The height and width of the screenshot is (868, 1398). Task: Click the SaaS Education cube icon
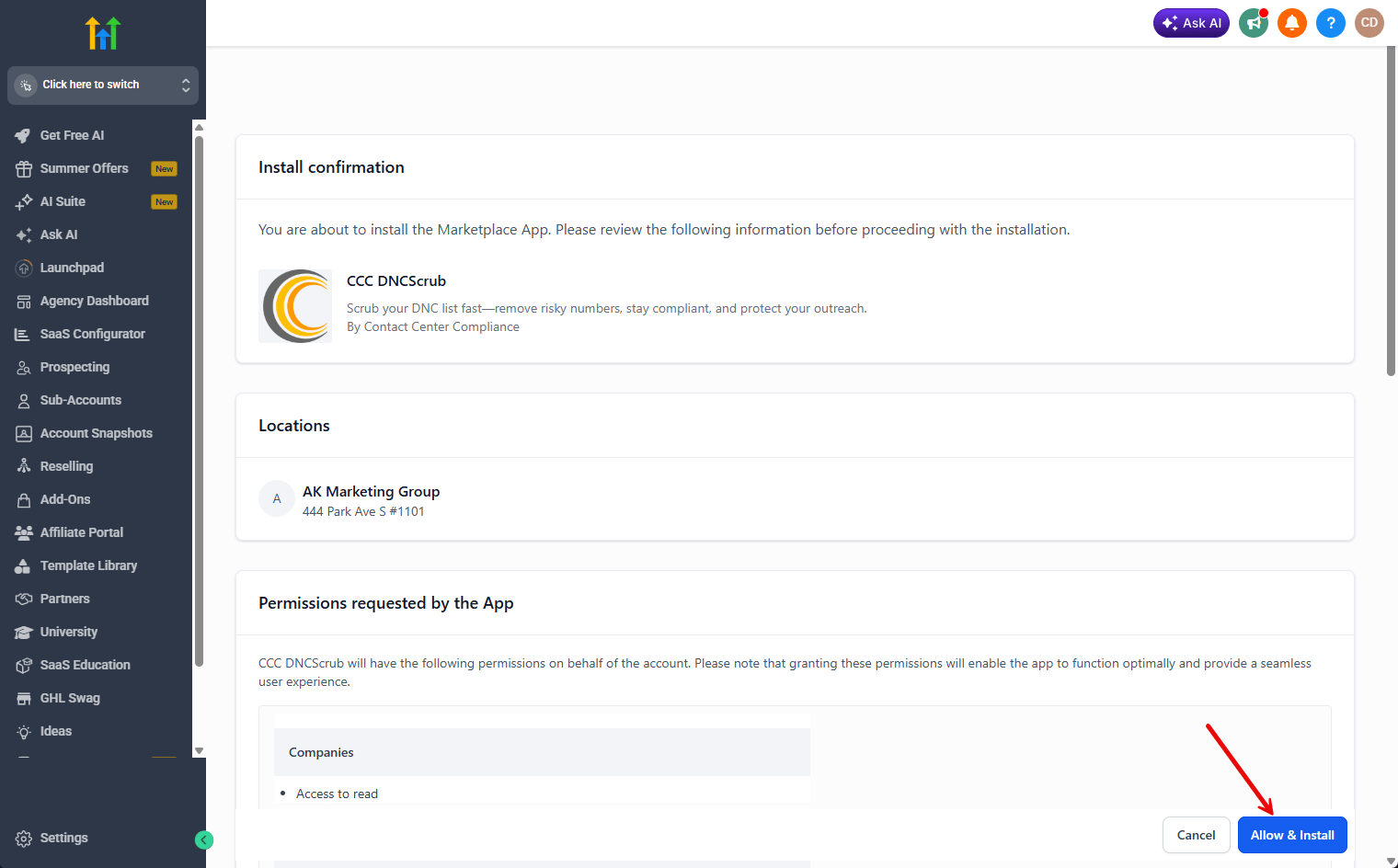pyautogui.click(x=24, y=665)
